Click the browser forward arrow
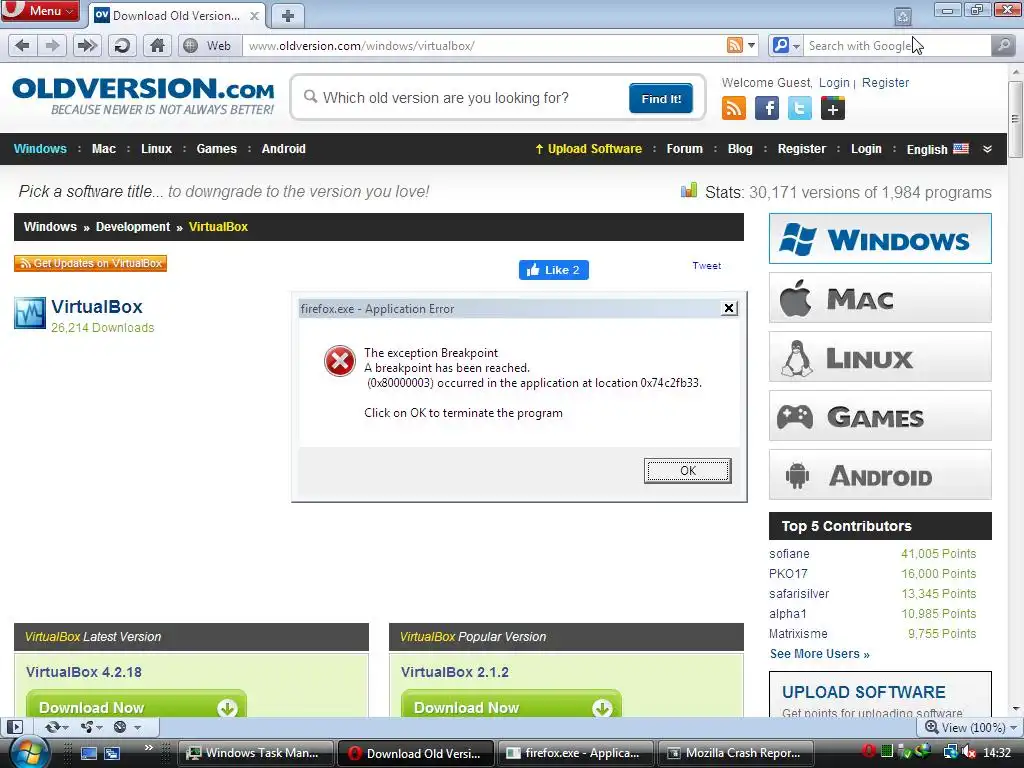This screenshot has width=1024, height=768. [x=52, y=45]
